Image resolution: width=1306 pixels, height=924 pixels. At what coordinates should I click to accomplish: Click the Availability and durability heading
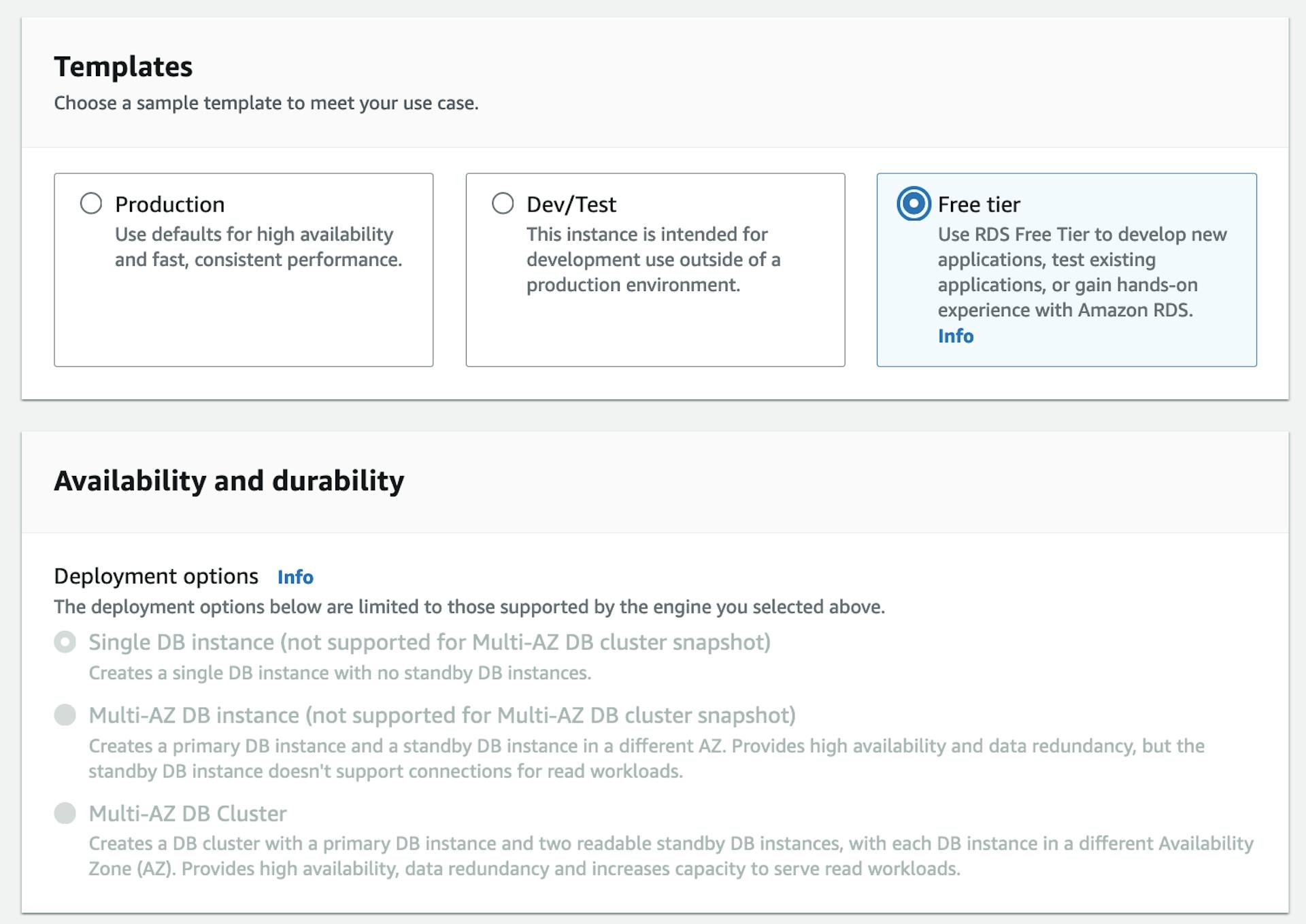click(x=229, y=481)
